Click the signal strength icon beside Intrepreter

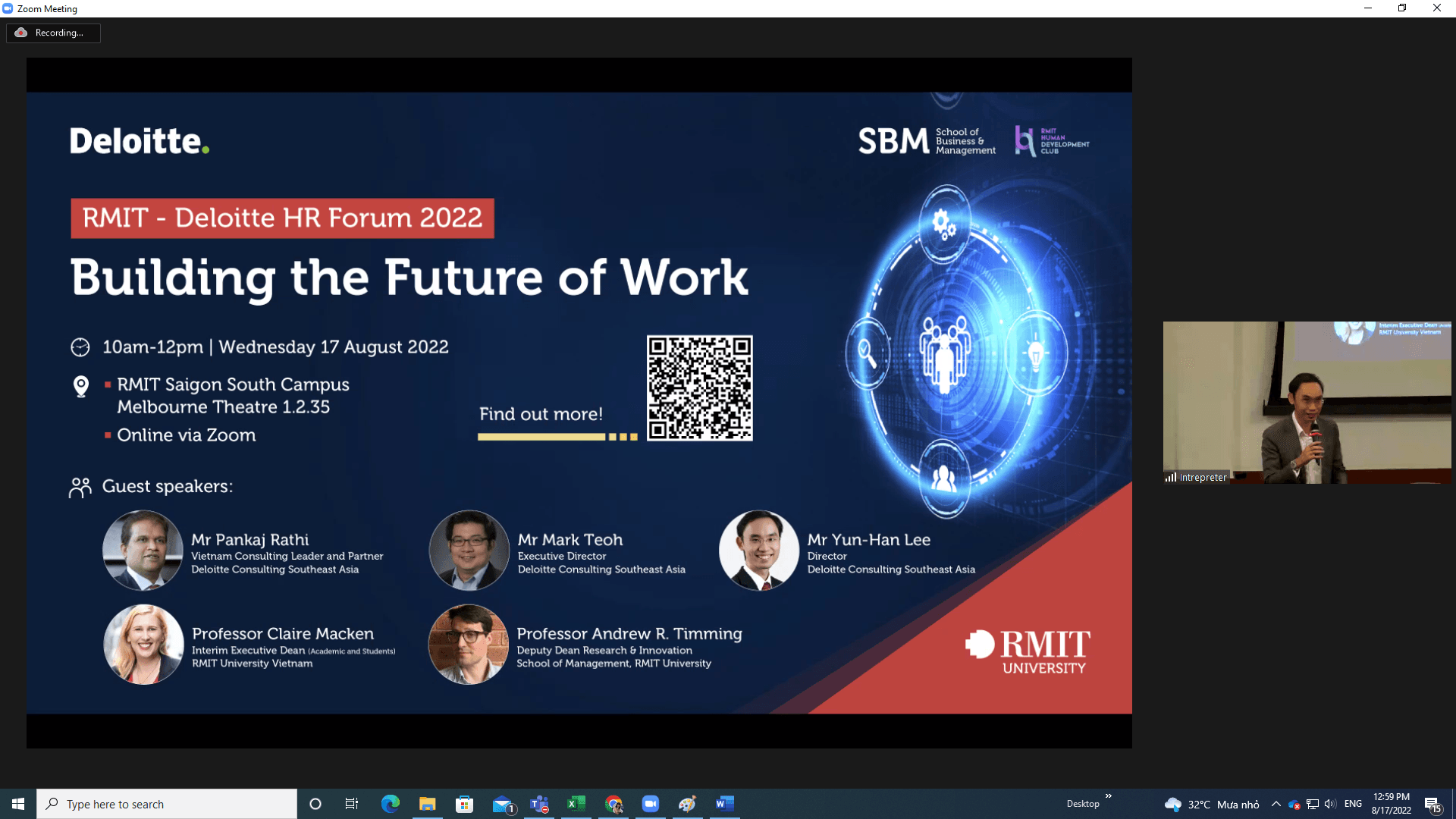(1171, 477)
